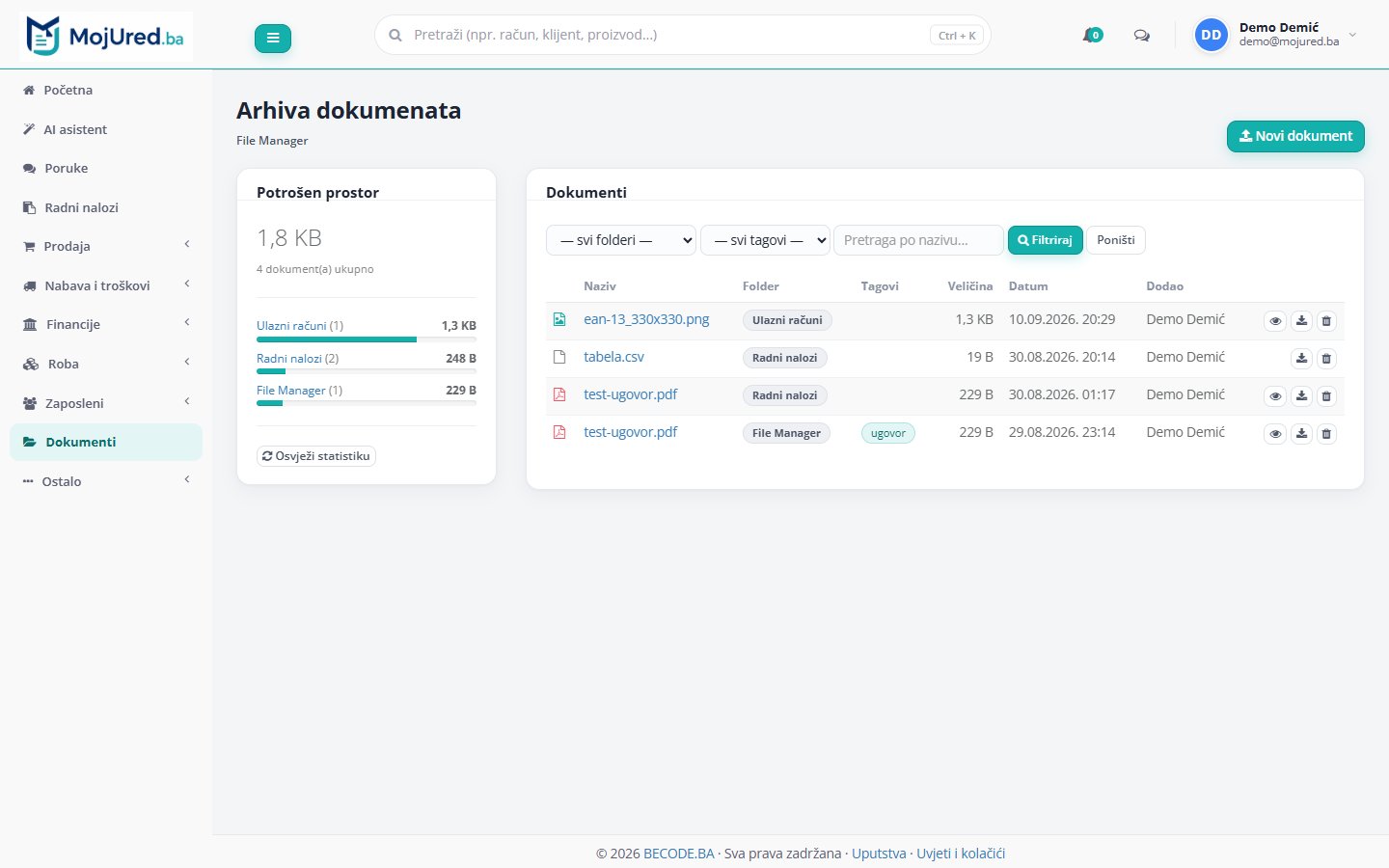Download File Manager test-ugovor.pdf
1389x868 pixels.
[x=1301, y=434]
